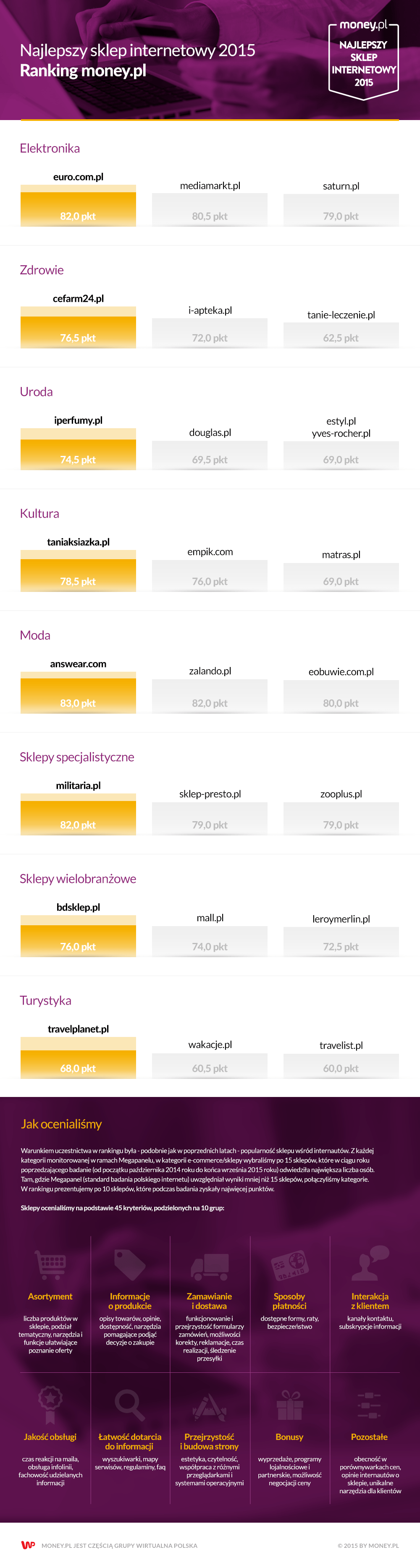Click the price tag Informacje o produkcie icon
This screenshot has height=1568, width=420.
[x=130, y=1264]
